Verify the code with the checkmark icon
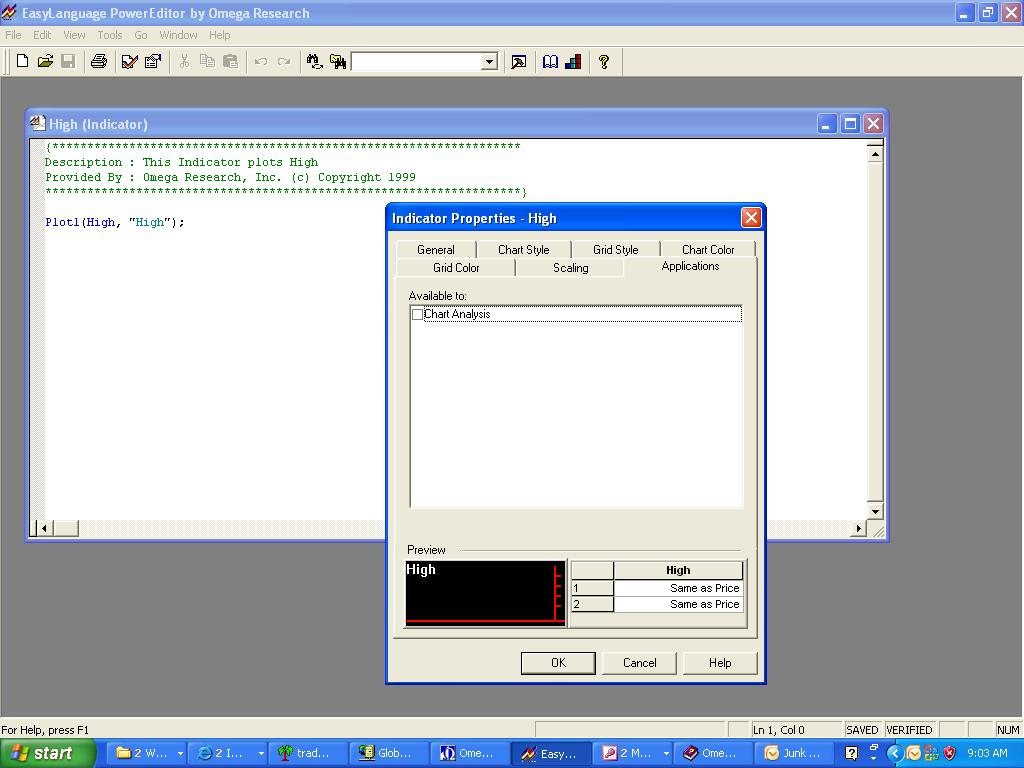 [x=129, y=61]
